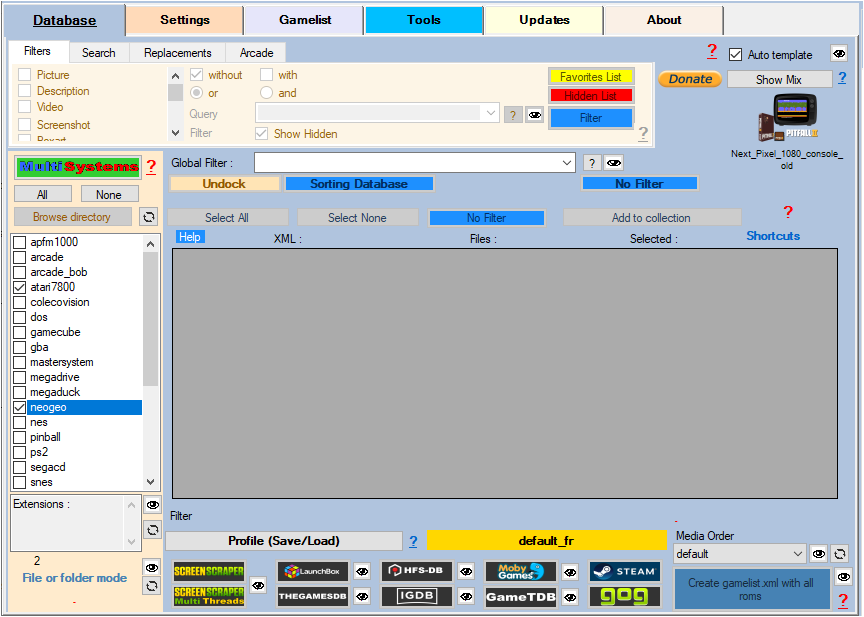This screenshot has width=864, height=617.
Task: Click the IGDB scraper logo
Action: (x=417, y=597)
